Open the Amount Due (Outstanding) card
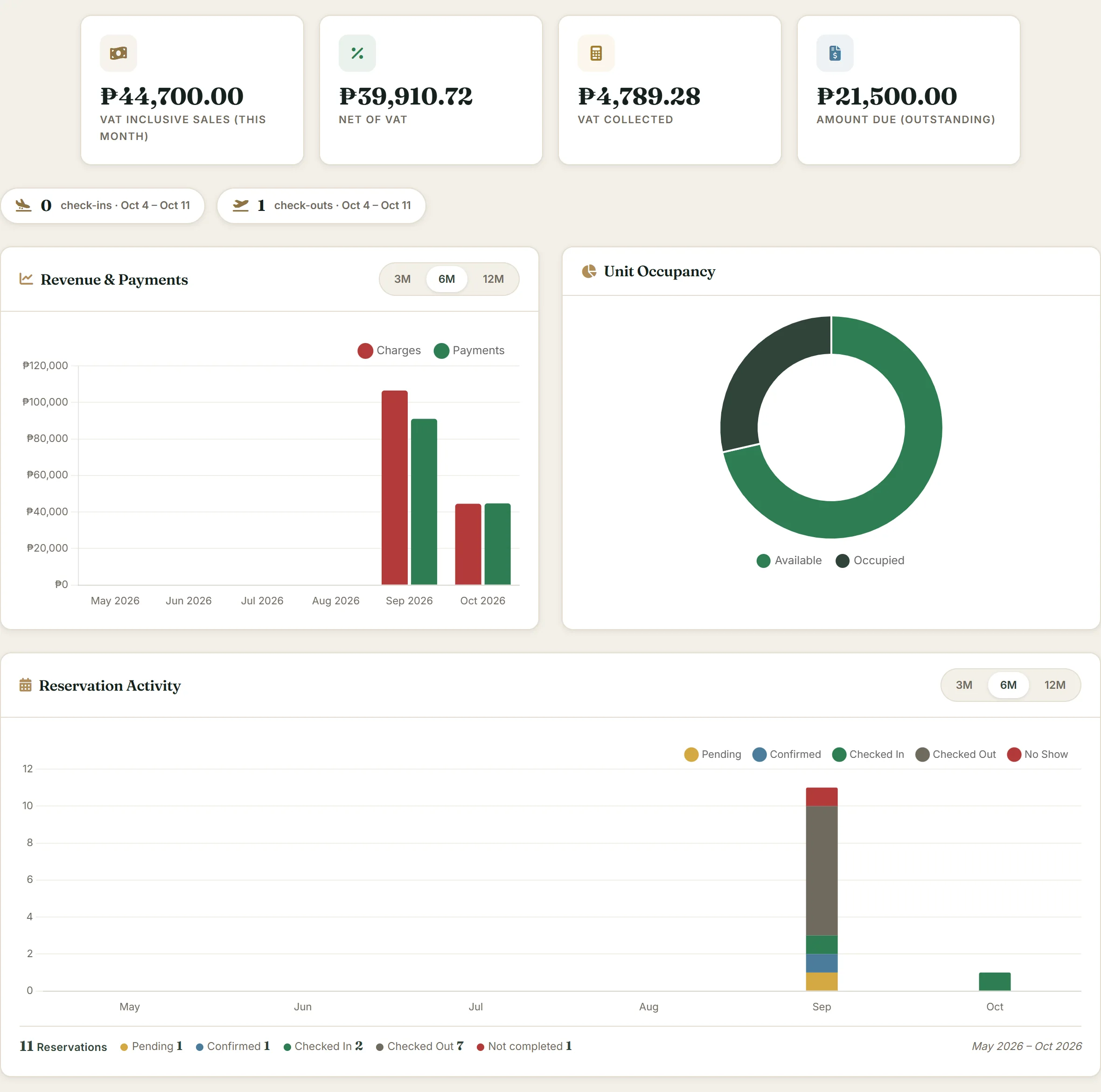Viewport: 1101px width, 1092px height. (x=908, y=90)
